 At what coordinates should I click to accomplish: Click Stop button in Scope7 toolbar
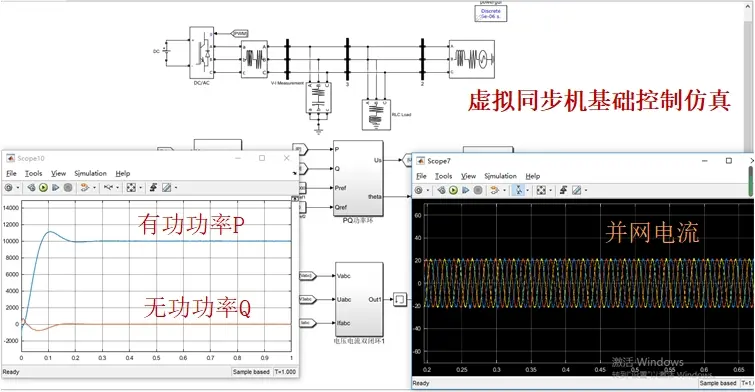tap(478, 190)
